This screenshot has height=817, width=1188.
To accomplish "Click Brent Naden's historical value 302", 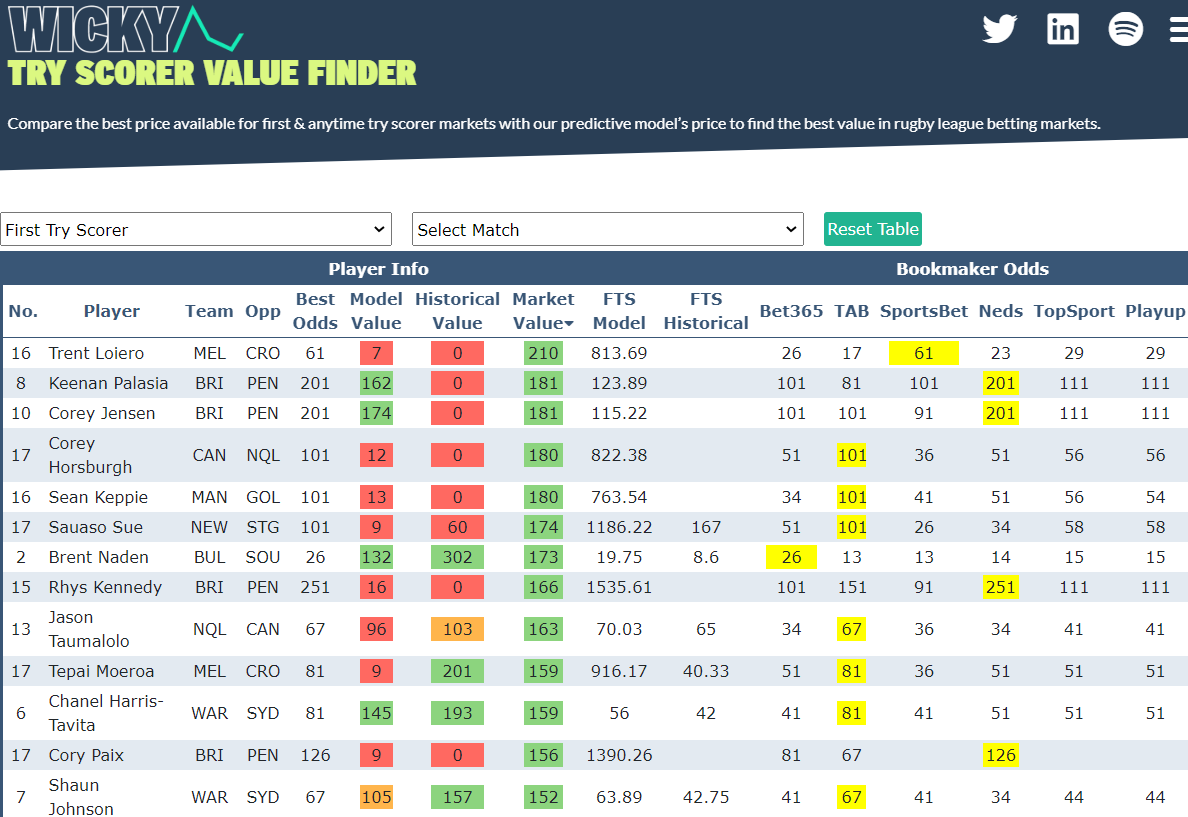I will pyautogui.click(x=457, y=557).
